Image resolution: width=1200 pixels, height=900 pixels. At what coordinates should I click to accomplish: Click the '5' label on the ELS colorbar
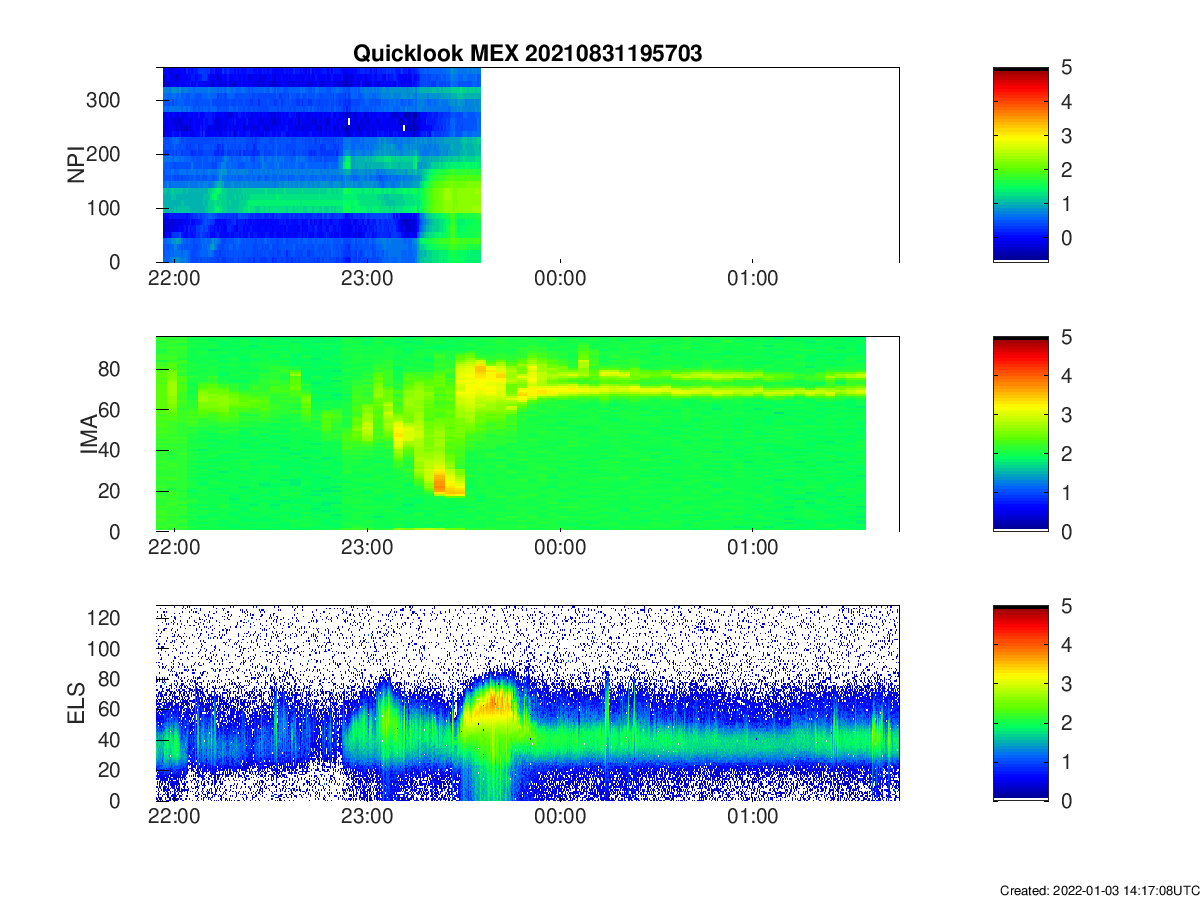coord(1066,607)
